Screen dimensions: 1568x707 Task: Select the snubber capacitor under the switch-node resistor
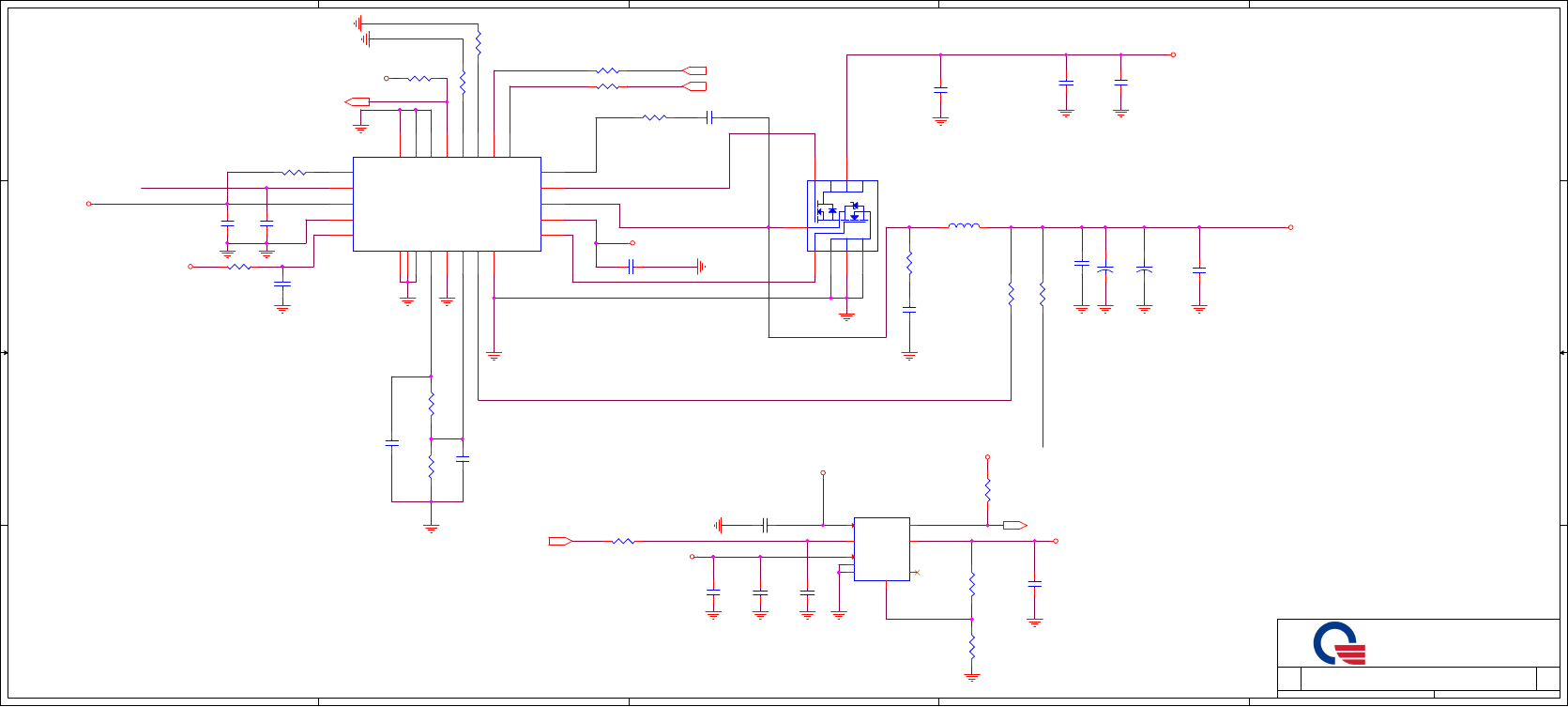coord(909,309)
